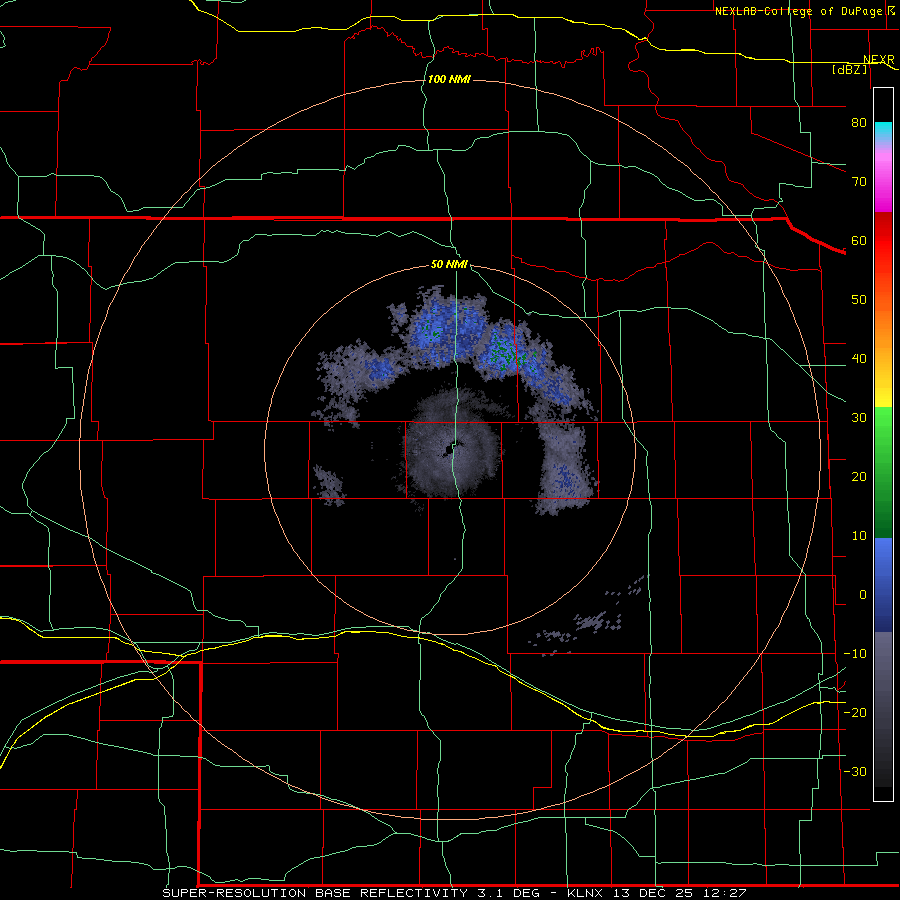Click the NEXR label above the color scale

tap(879, 60)
